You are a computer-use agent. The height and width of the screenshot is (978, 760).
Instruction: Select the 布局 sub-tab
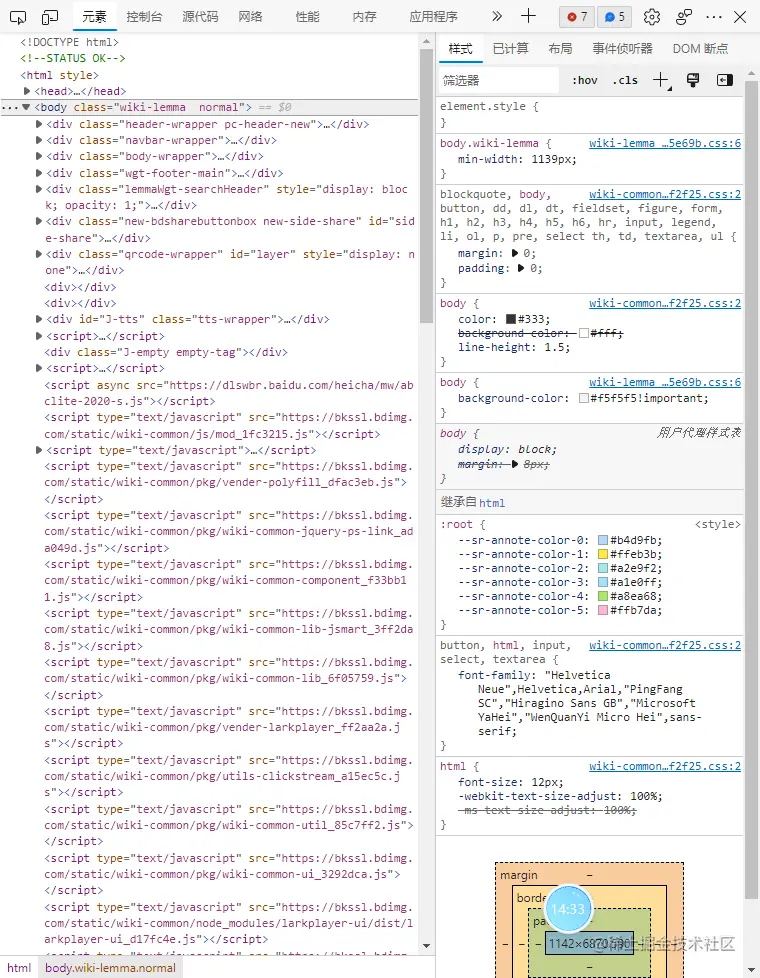coord(560,49)
